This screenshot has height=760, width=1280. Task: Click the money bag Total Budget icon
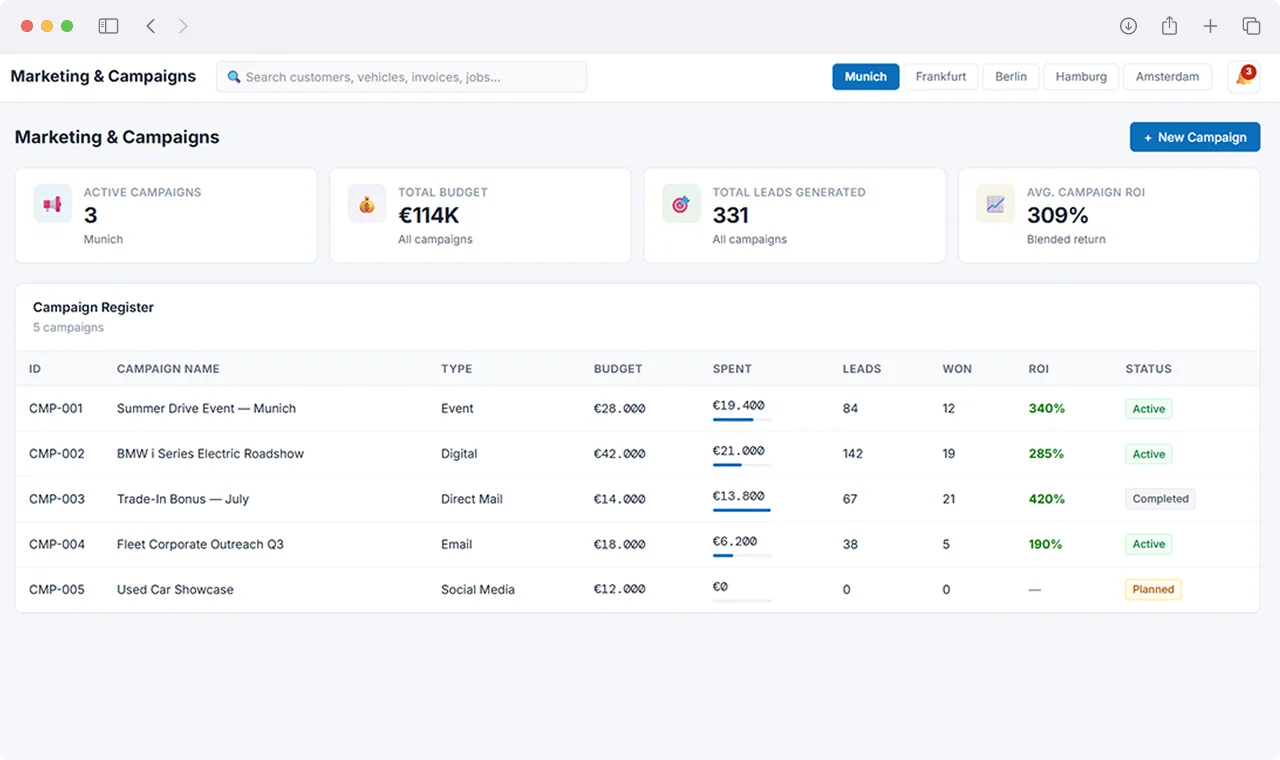[x=367, y=204]
